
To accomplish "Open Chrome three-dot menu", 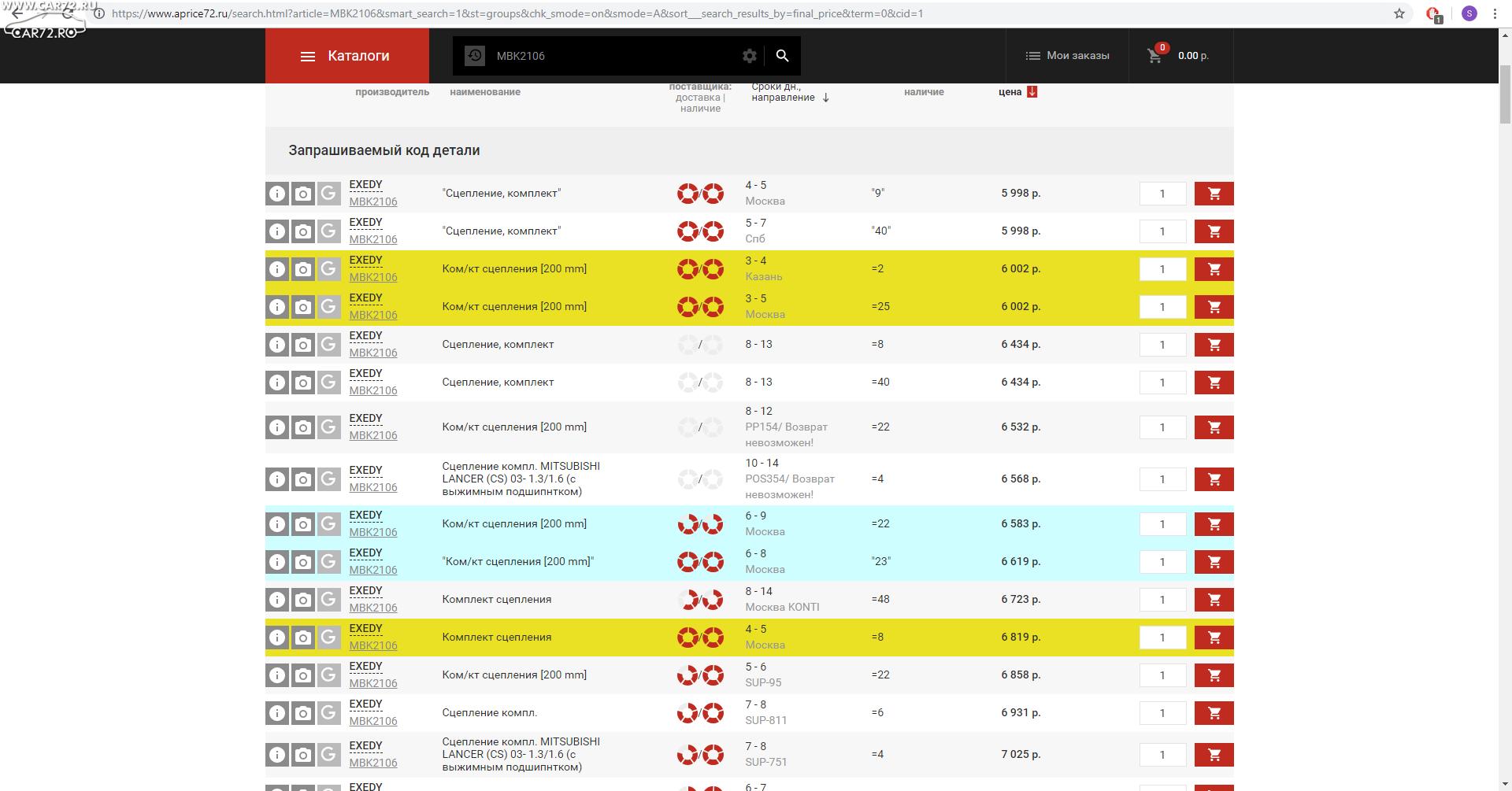I will (x=1495, y=13).
